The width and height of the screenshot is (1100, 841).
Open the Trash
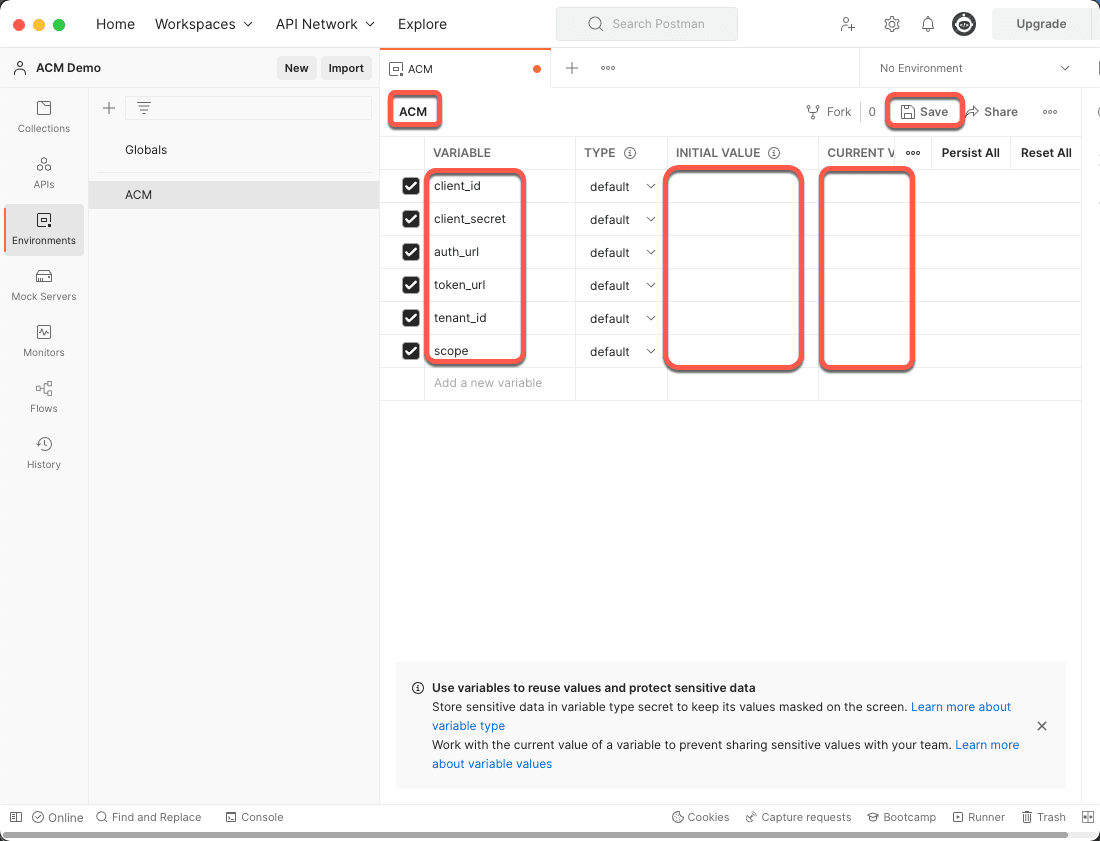[x=1043, y=817]
